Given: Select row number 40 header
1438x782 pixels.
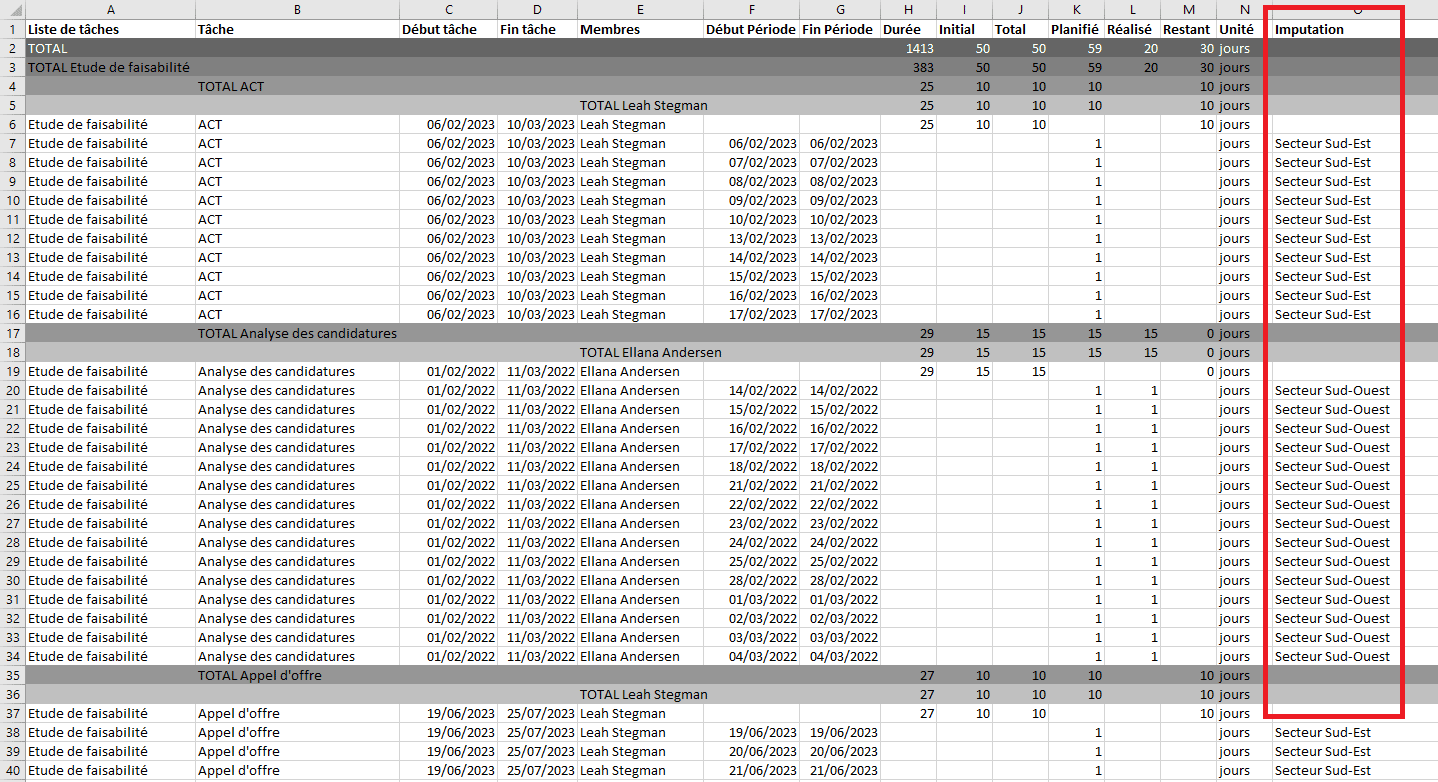Looking at the screenshot, I should (12, 770).
